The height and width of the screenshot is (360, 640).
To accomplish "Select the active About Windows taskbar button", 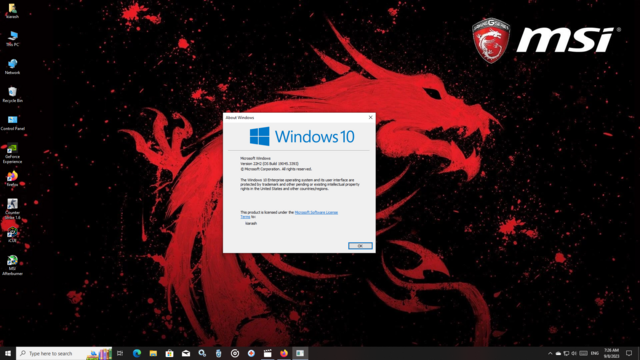I will (300, 353).
